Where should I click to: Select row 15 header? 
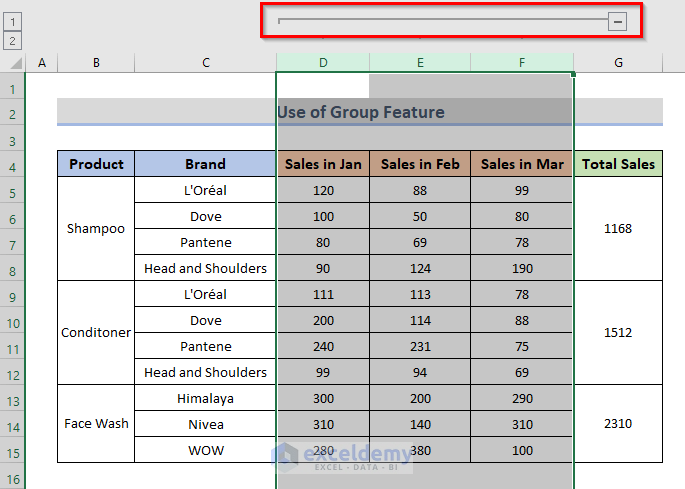tap(13, 450)
